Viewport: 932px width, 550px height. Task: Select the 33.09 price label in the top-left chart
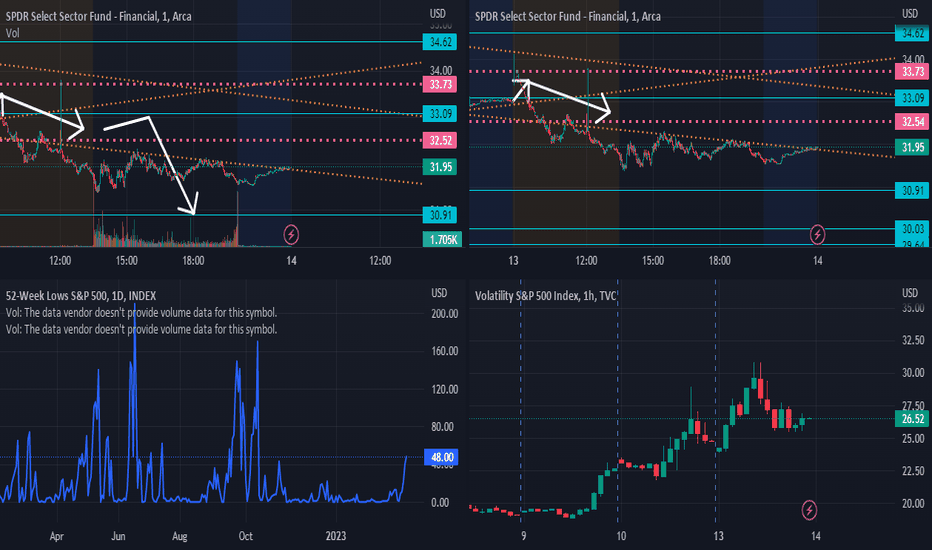pyautogui.click(x=440, y=113)
